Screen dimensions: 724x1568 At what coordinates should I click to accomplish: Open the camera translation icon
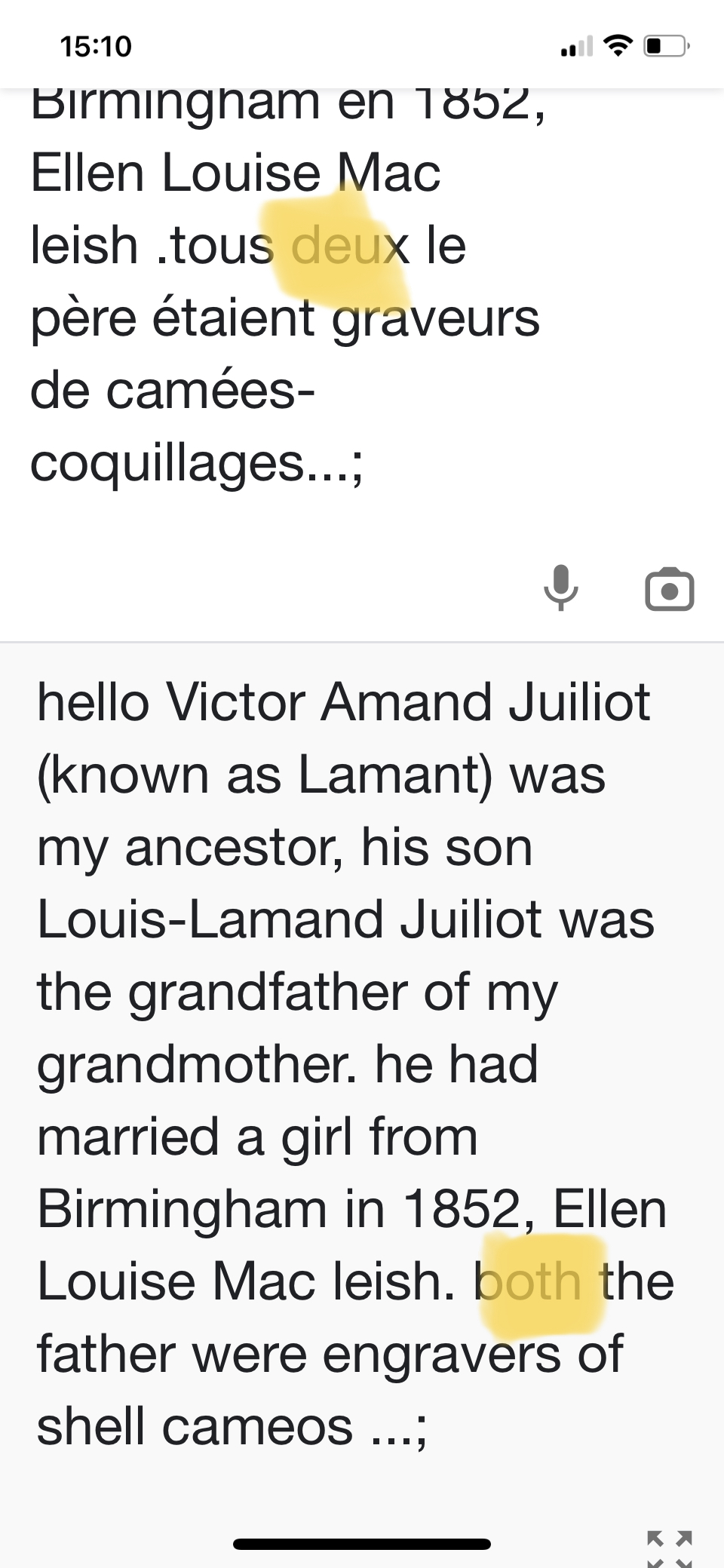point(669,590)
